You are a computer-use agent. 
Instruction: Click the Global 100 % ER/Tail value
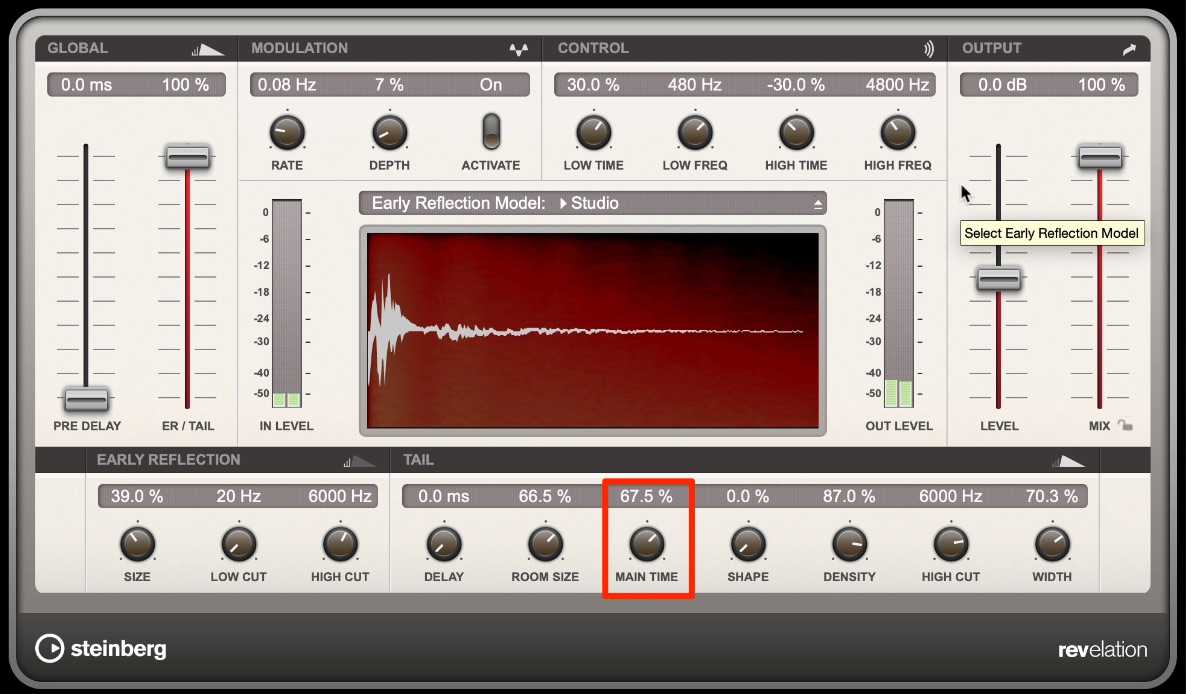click(x=185, y=85)
